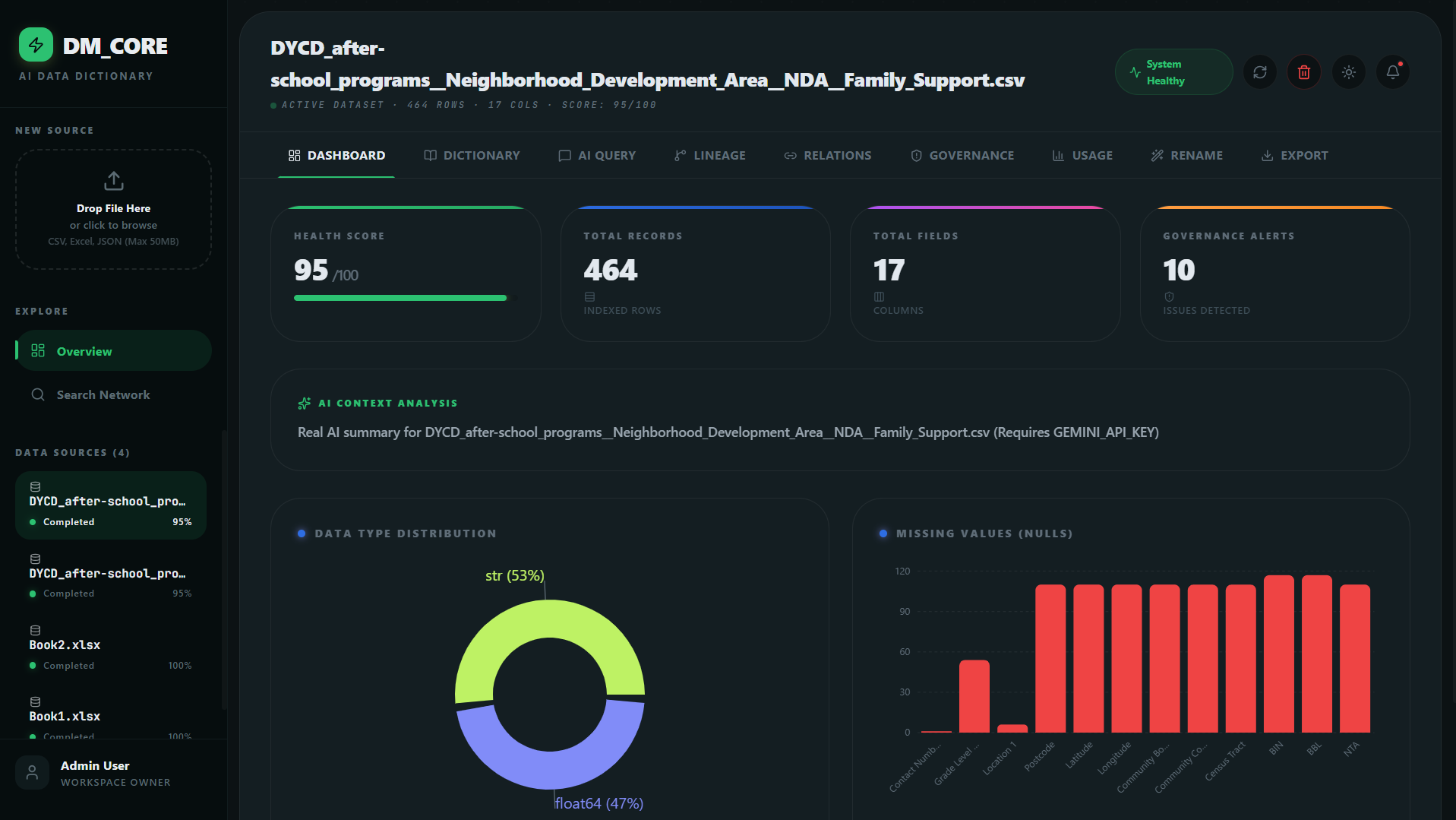The image size is (1456, 820).
Task: Click the Grade Level missing values bar
Action: coord(974,696)
